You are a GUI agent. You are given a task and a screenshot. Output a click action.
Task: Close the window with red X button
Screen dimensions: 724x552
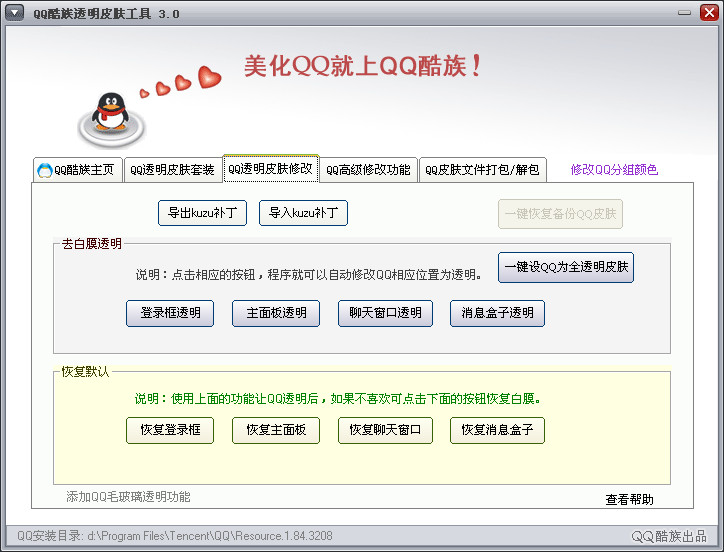tap(709, 12)
